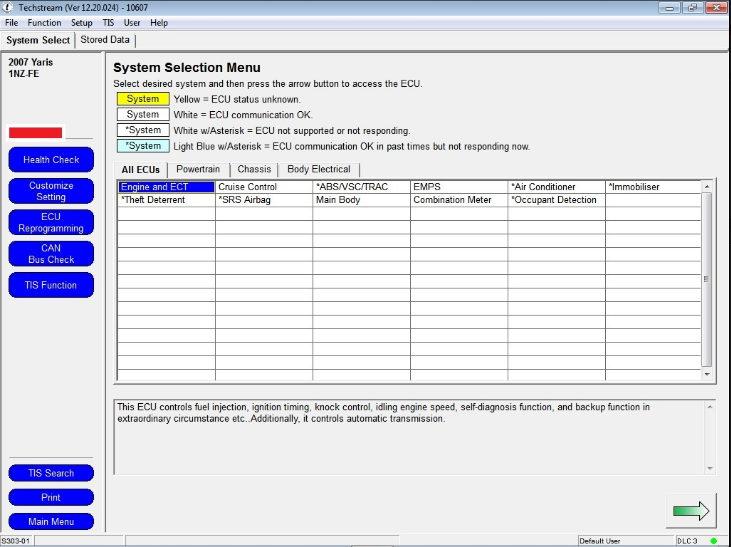
Task: Select Combination Meter system
Action: point(459,200)
